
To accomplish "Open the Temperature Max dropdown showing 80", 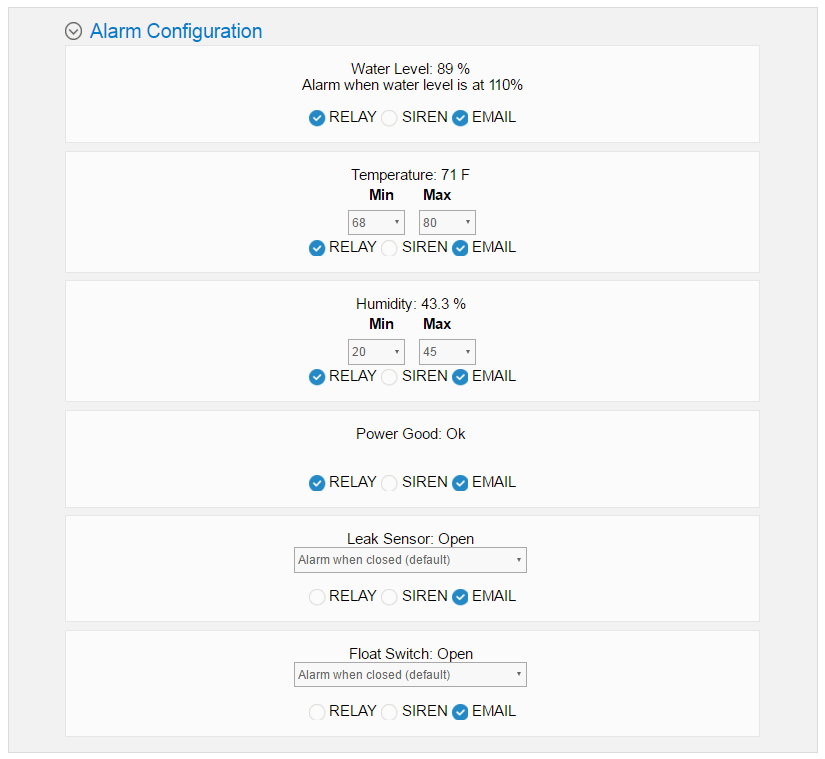I will pos(447,222).
